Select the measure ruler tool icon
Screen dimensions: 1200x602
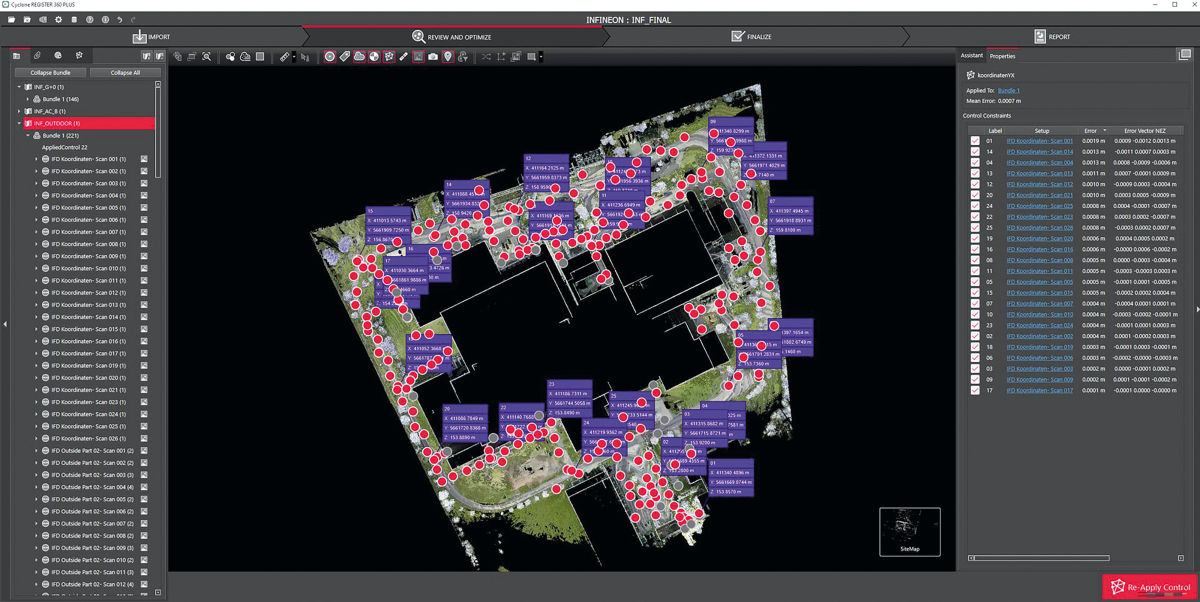coord(284,57)
